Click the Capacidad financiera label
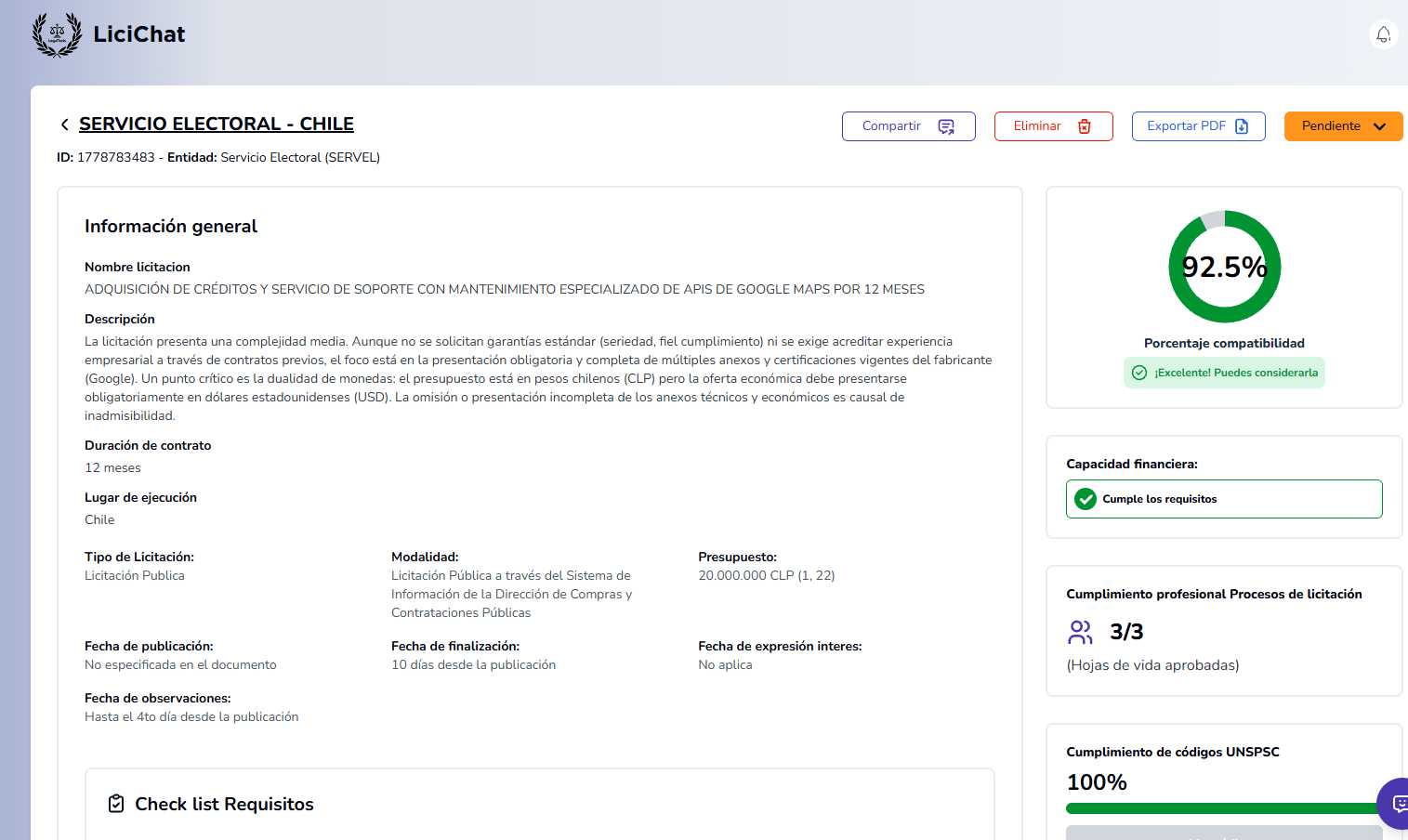Screen dimensions: 1408x840 click(1132, 464)
